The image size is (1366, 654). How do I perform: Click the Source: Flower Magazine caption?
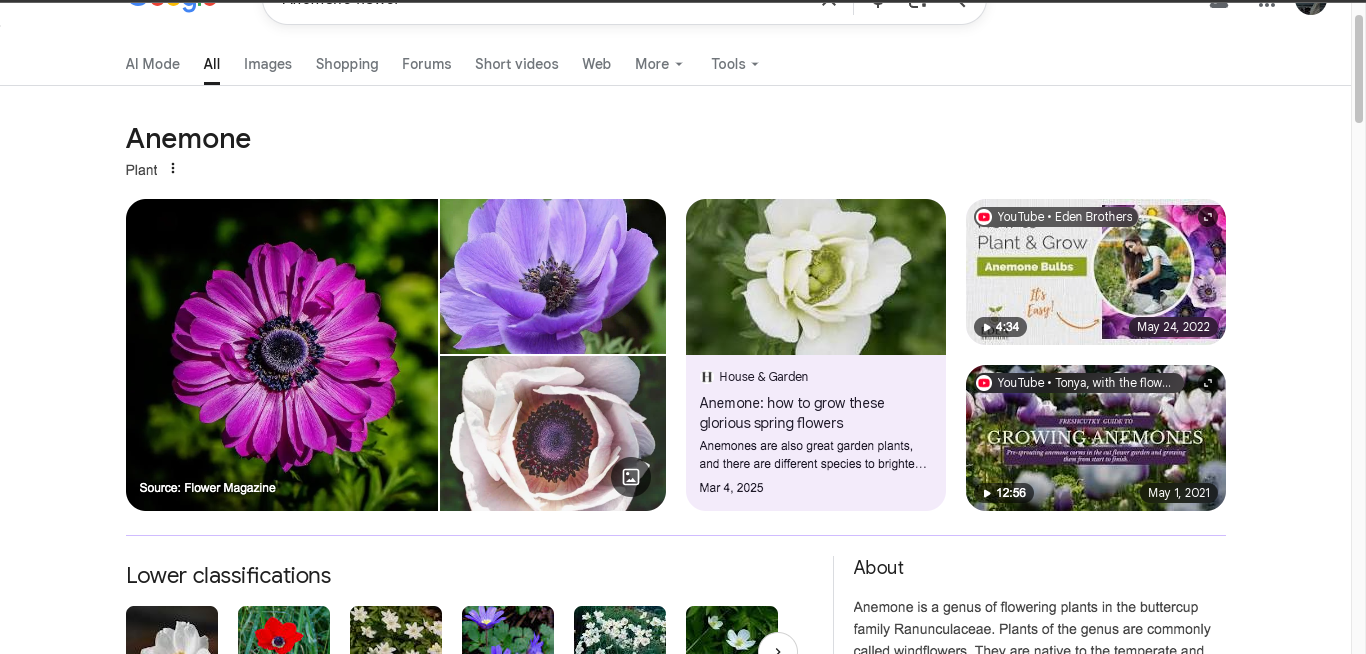[x=208, y=488]
